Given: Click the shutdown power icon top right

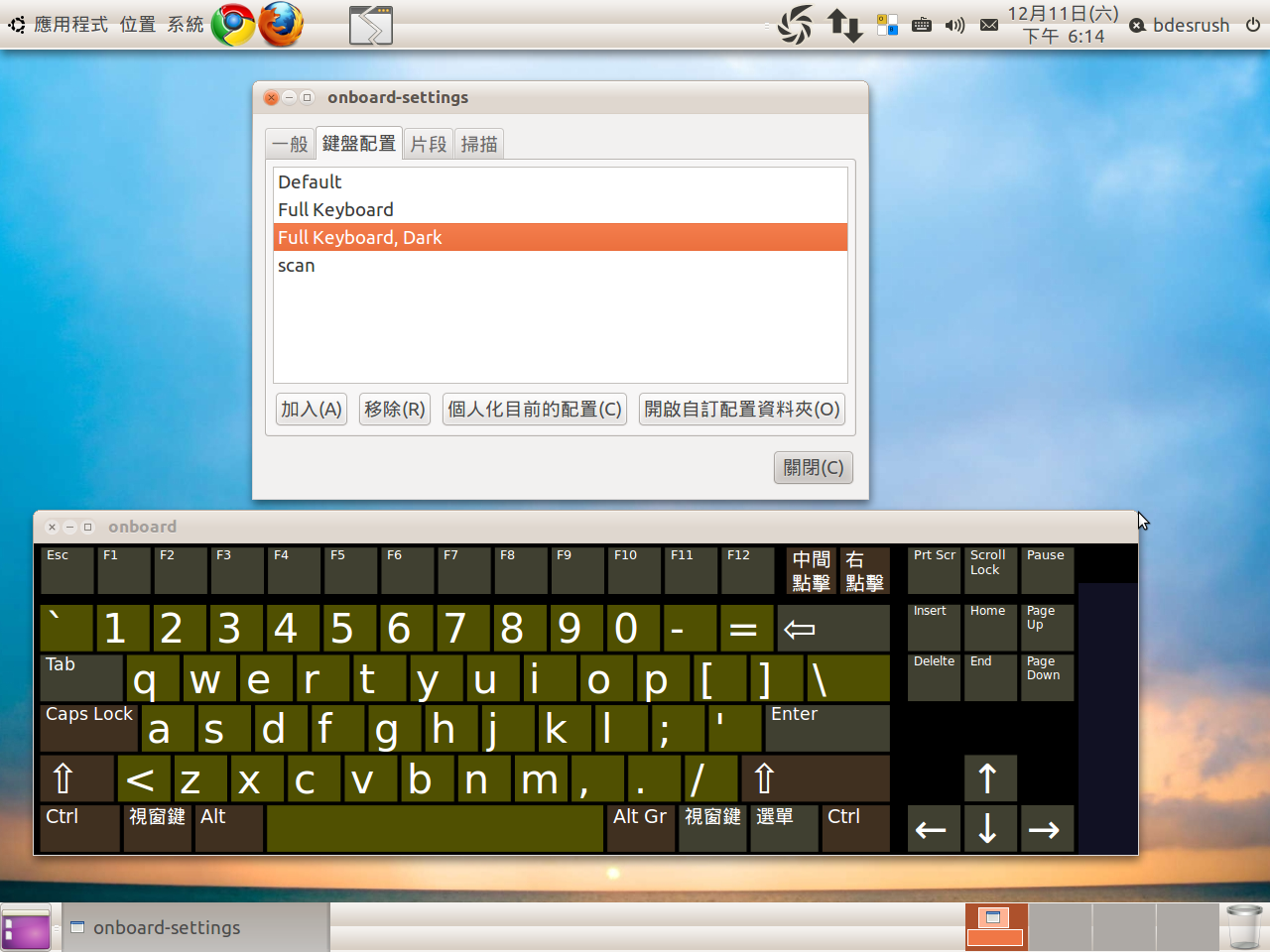Looking at the screenshot, I should [1251, 25].
